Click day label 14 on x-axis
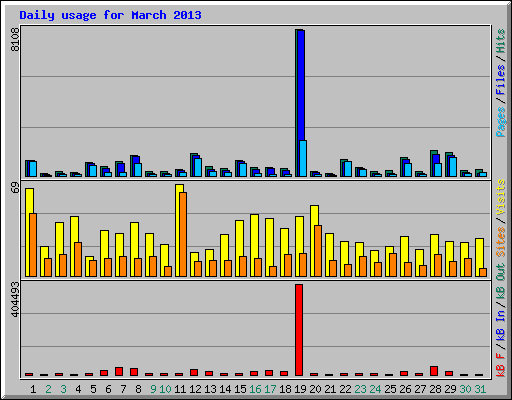Viewport: 512px width, 400px height. click(225, 389)
